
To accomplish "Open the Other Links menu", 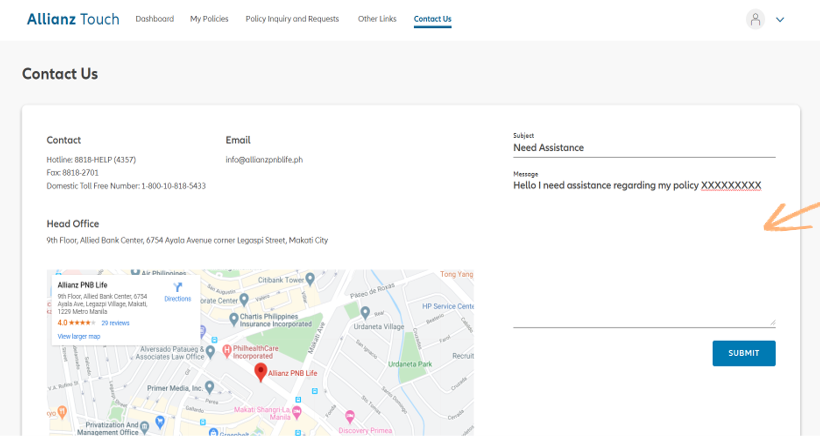I will click(377, 19).
